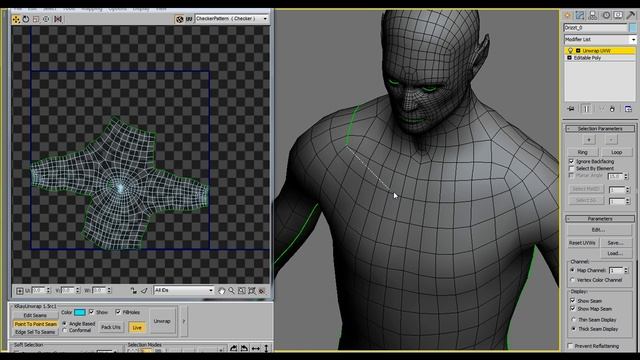Toggle the Show Map Seam checkbox

pos(573,309)
